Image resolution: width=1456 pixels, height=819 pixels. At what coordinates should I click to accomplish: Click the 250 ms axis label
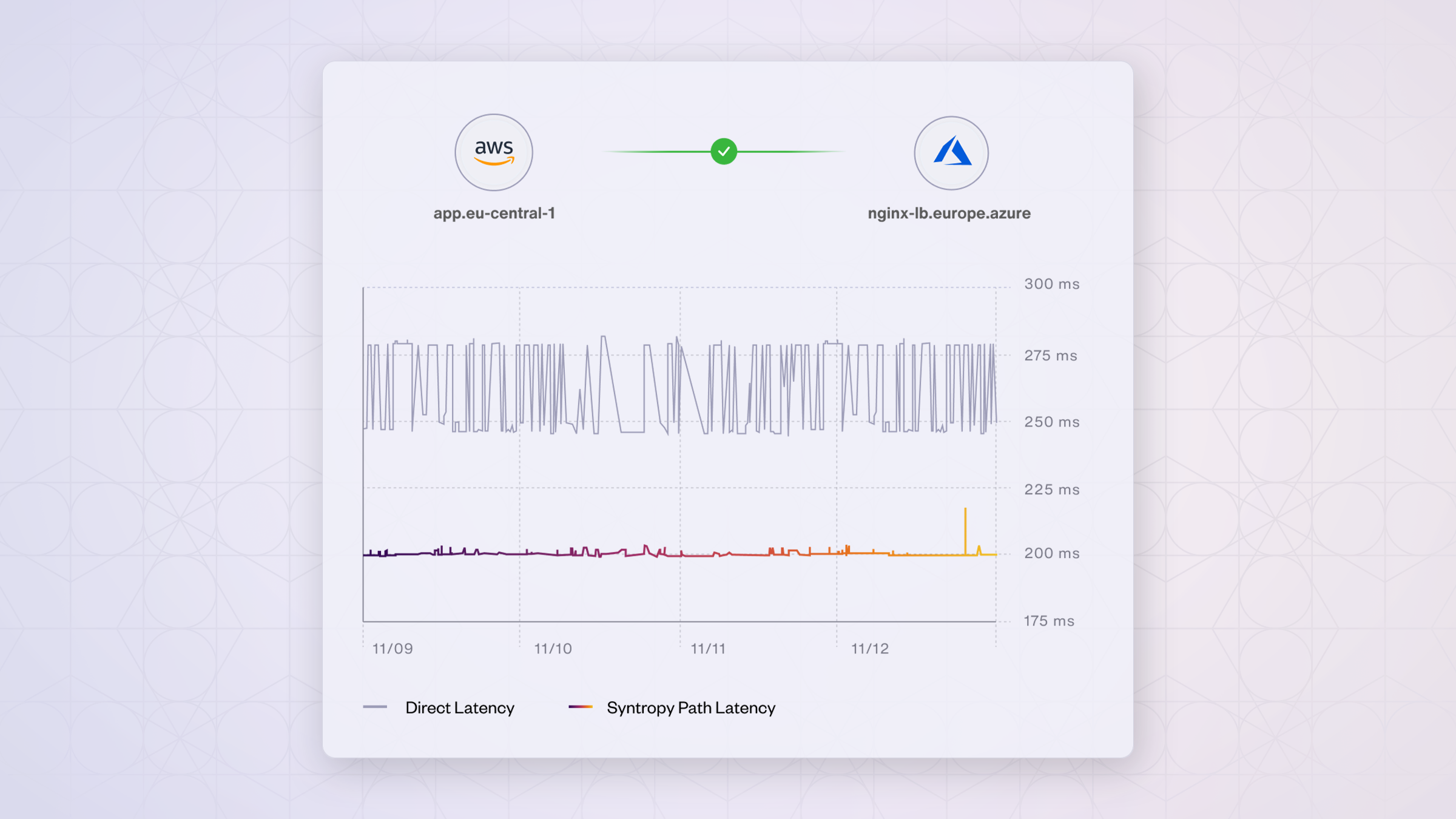point(1051,422)
